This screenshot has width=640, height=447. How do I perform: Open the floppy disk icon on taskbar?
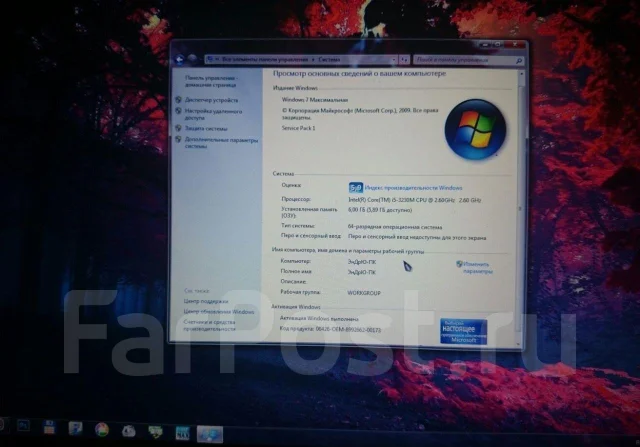tap(49, 427)
